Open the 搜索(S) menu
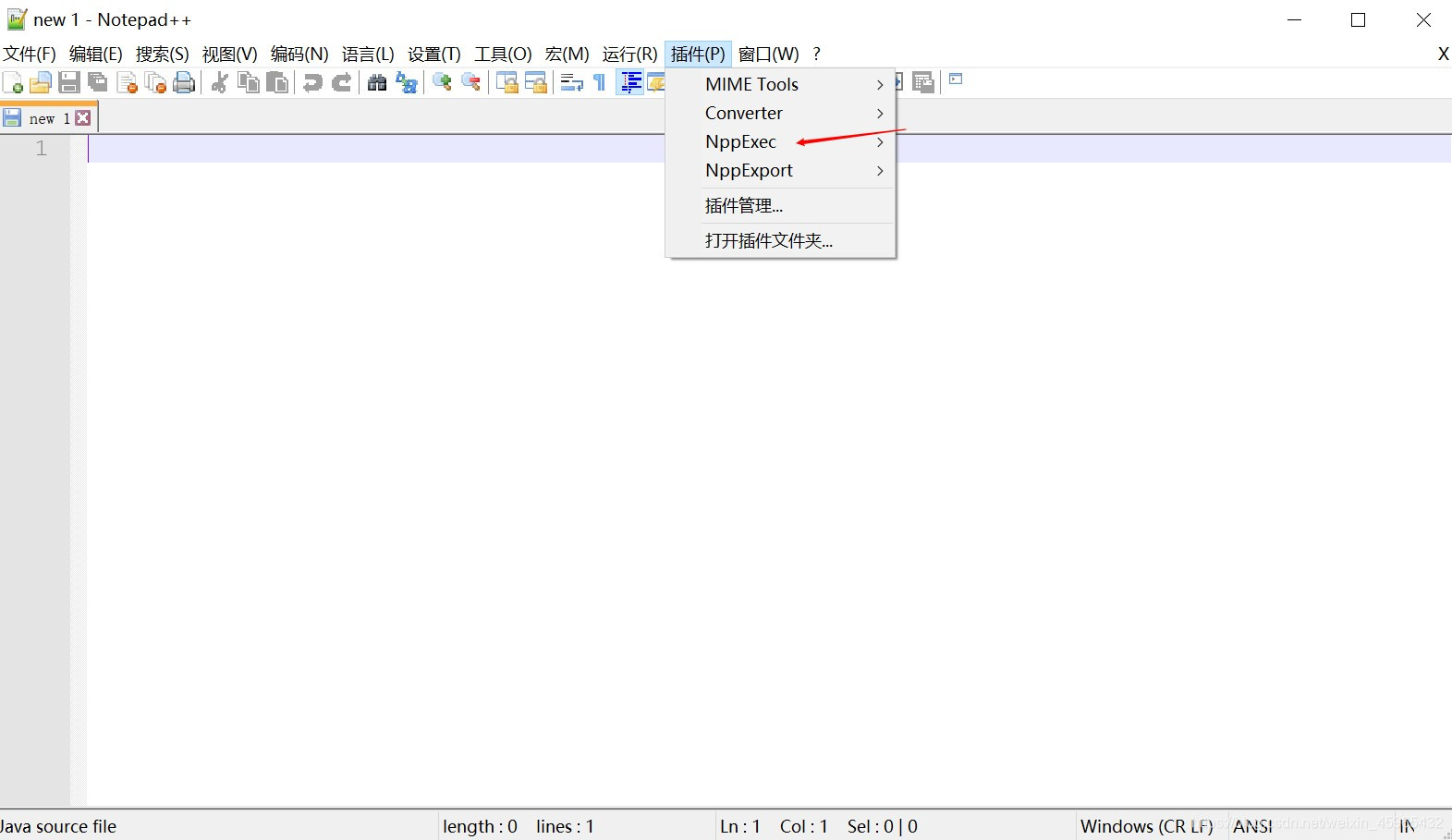 click(163, 55)
